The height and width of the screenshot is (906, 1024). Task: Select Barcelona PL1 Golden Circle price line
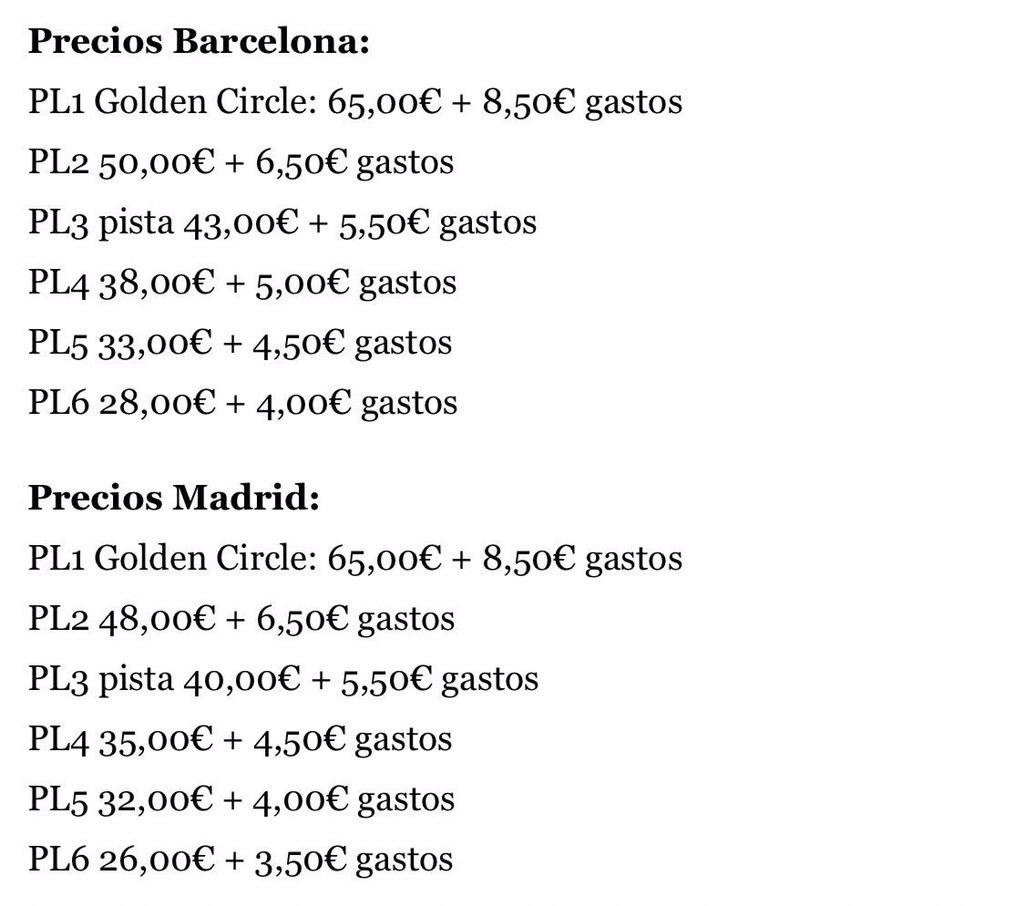pos(355,103)
